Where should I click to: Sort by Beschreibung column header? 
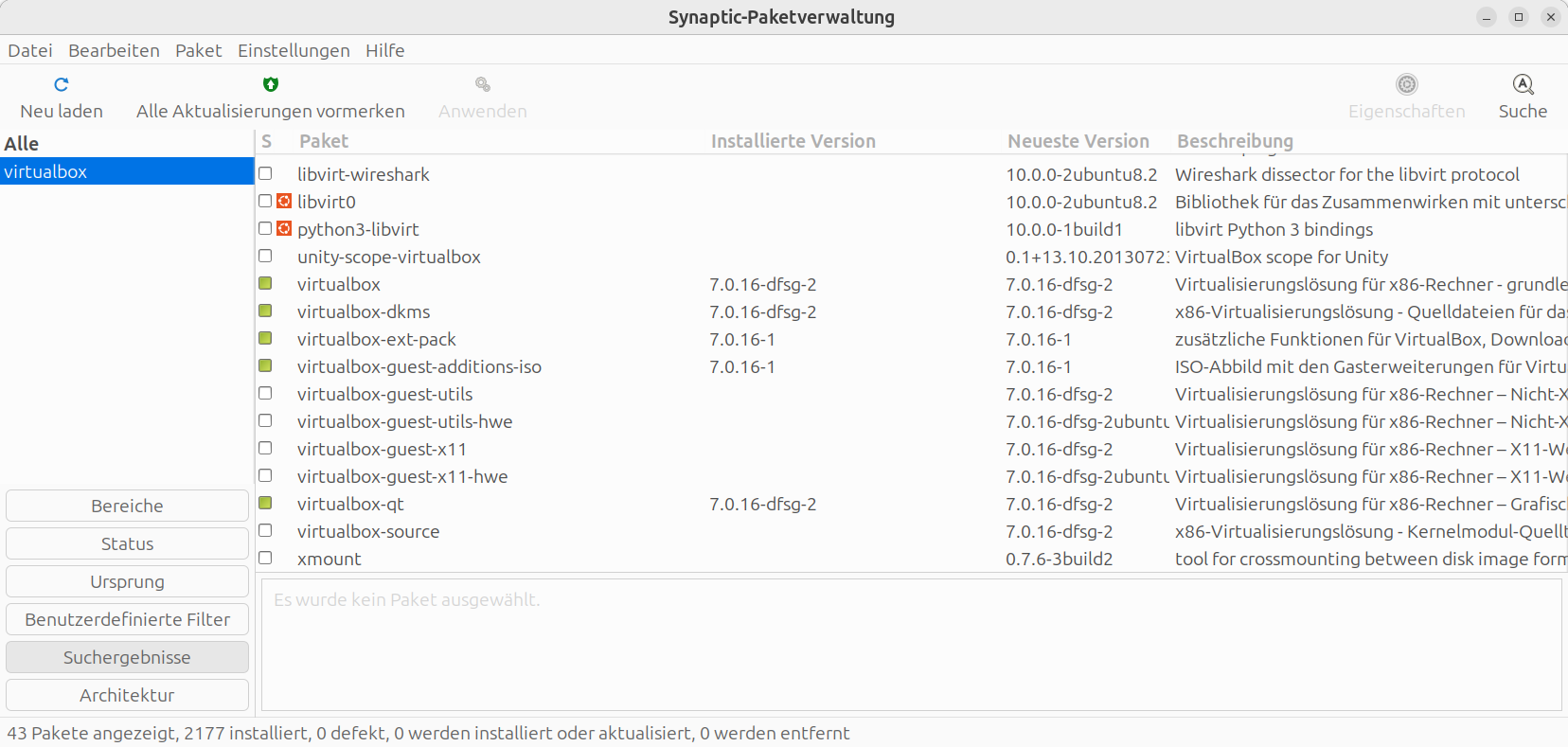pyautogui.click(x=1236, y=141)
